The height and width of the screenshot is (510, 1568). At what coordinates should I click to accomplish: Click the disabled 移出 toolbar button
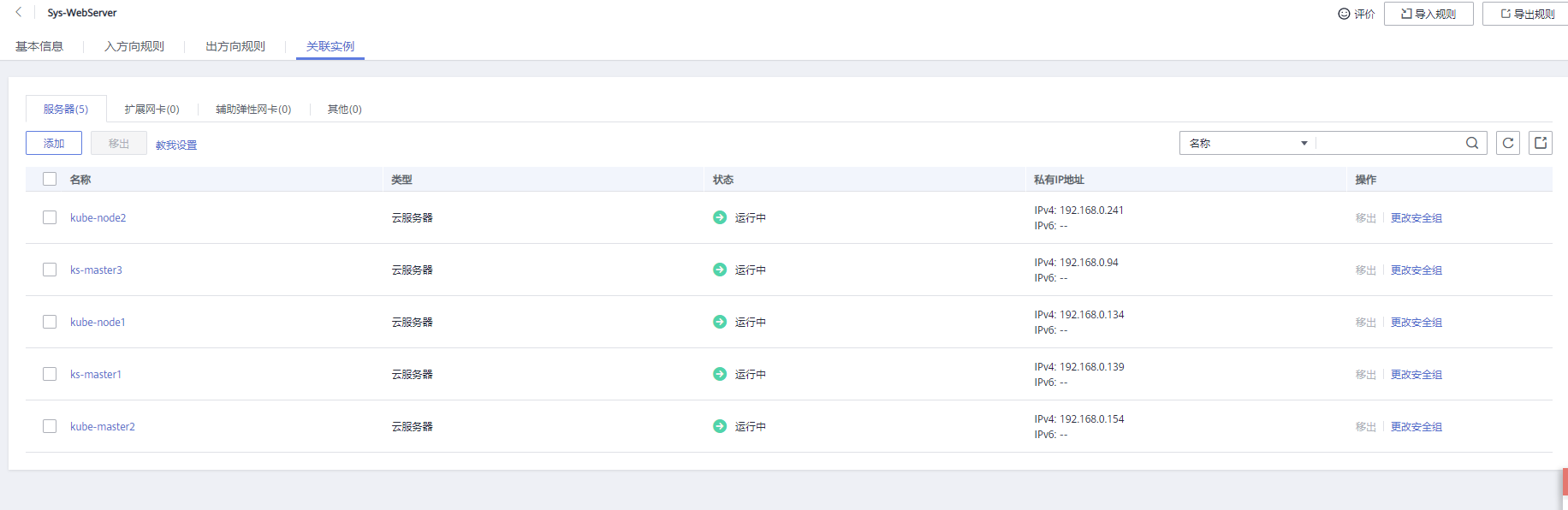pos(119,143)
